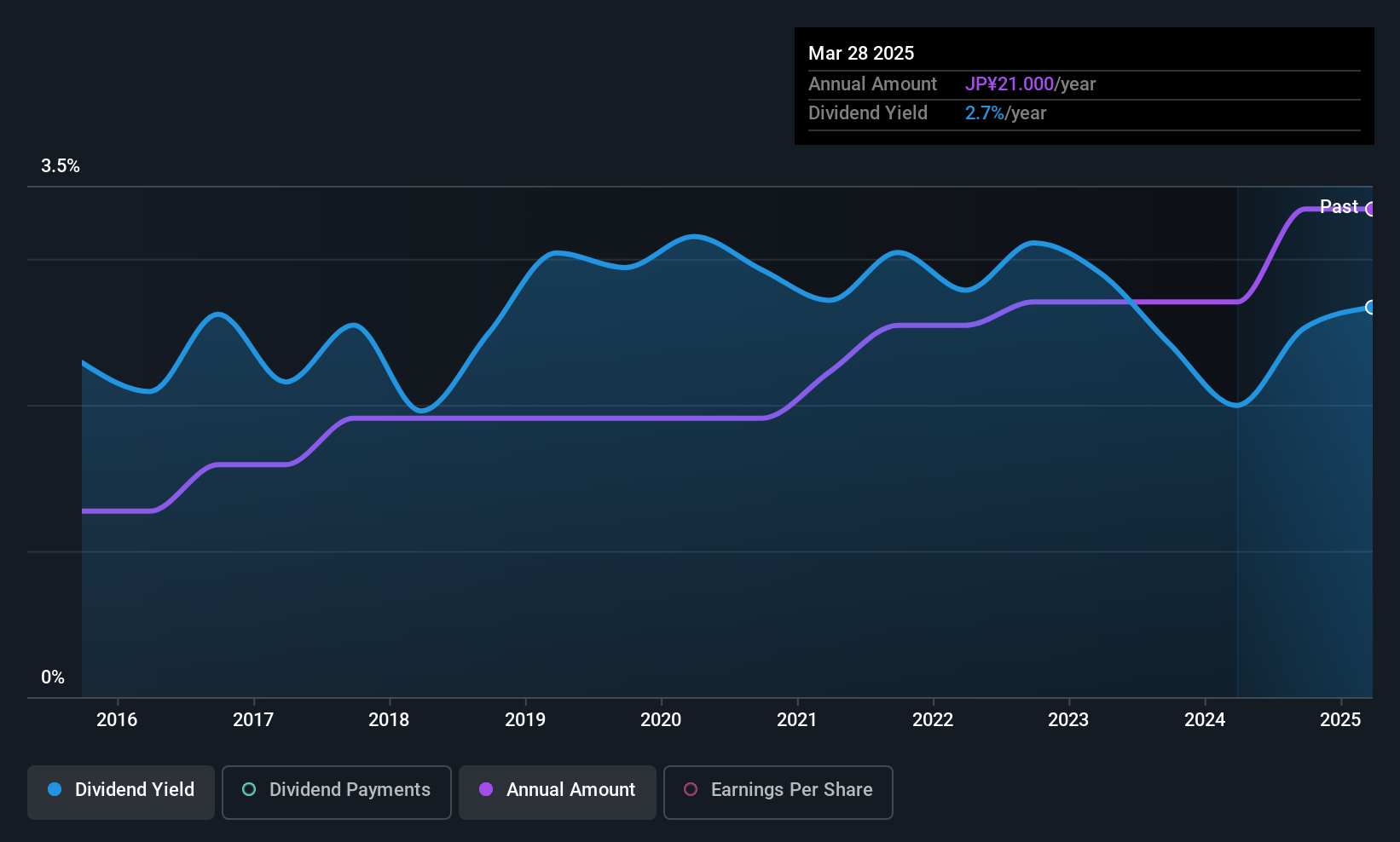The width and height of the screenshot is (1400, 842).
Task: Hide the Annual Amount series label
Action: (570, 790)
